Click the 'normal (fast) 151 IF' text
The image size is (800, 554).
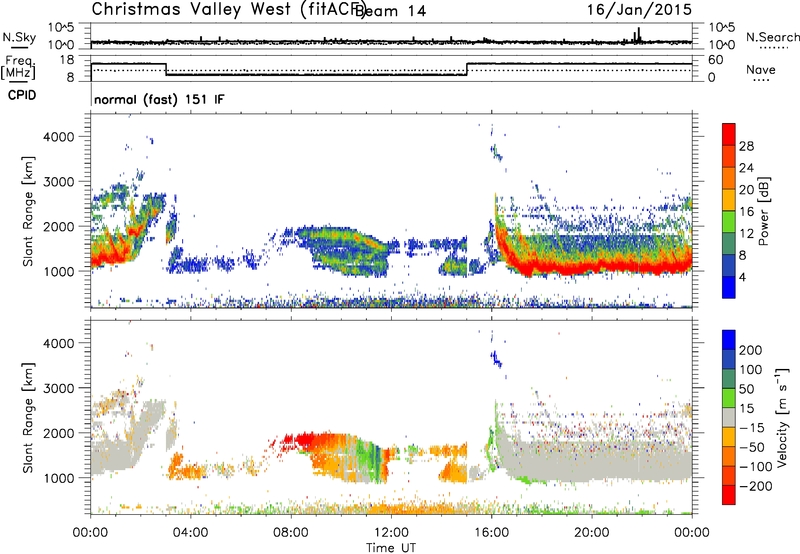159,99
